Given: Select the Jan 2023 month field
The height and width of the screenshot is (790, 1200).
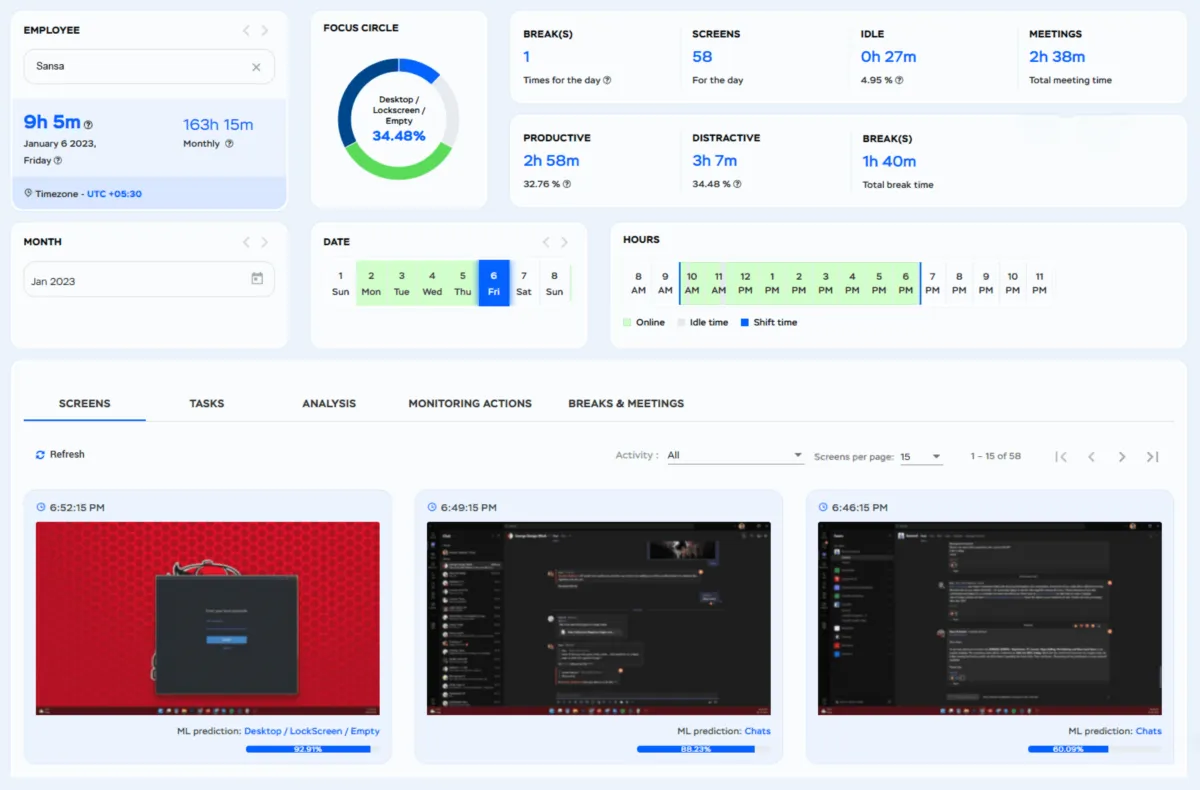Looking at the screenshot, I should tap(149, 280).
